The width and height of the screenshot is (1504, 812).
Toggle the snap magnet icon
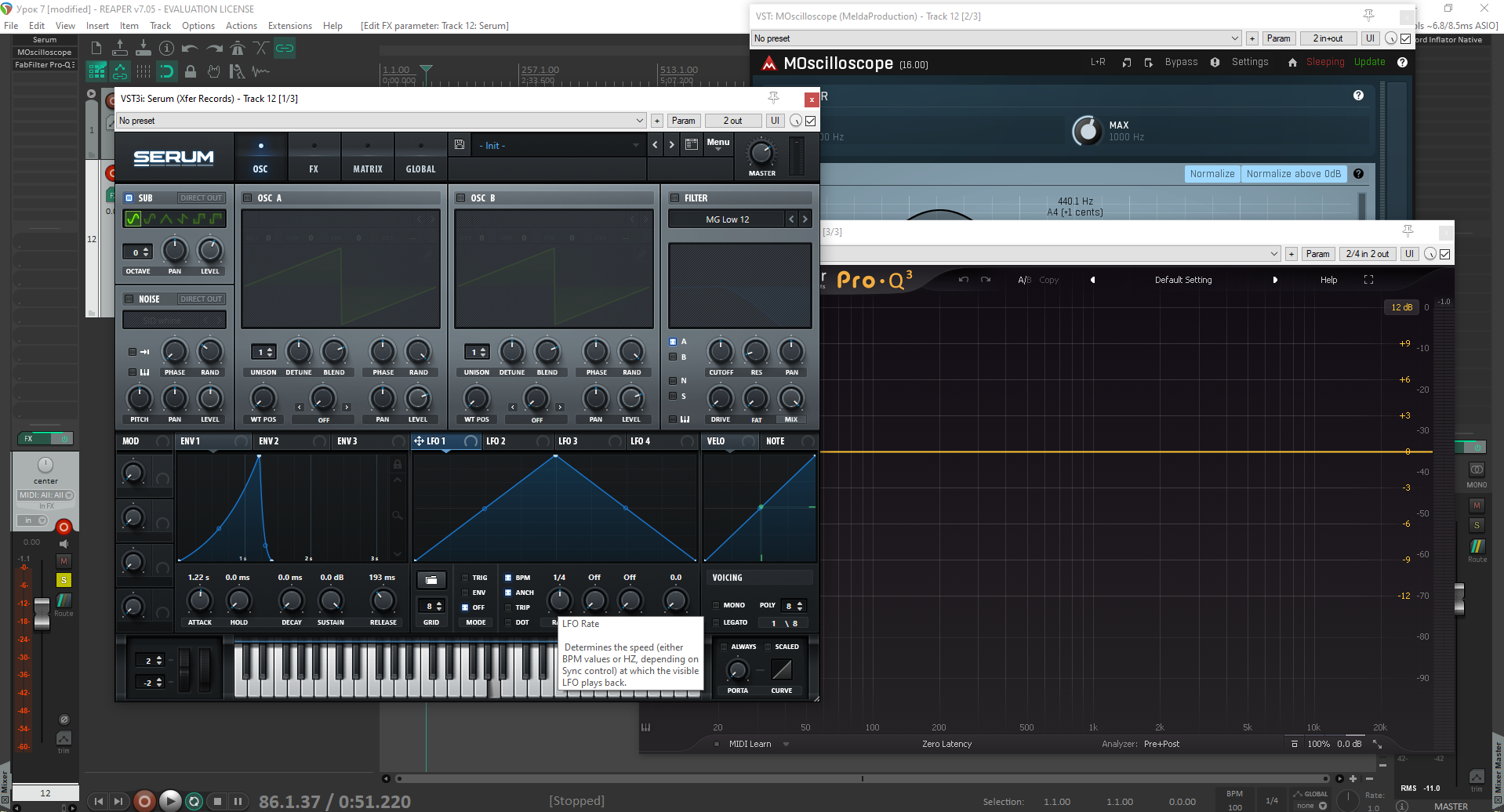point(167,72)
